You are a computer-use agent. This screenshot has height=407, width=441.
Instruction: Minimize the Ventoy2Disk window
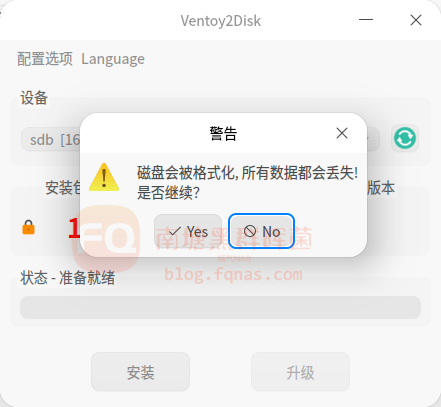366,20
